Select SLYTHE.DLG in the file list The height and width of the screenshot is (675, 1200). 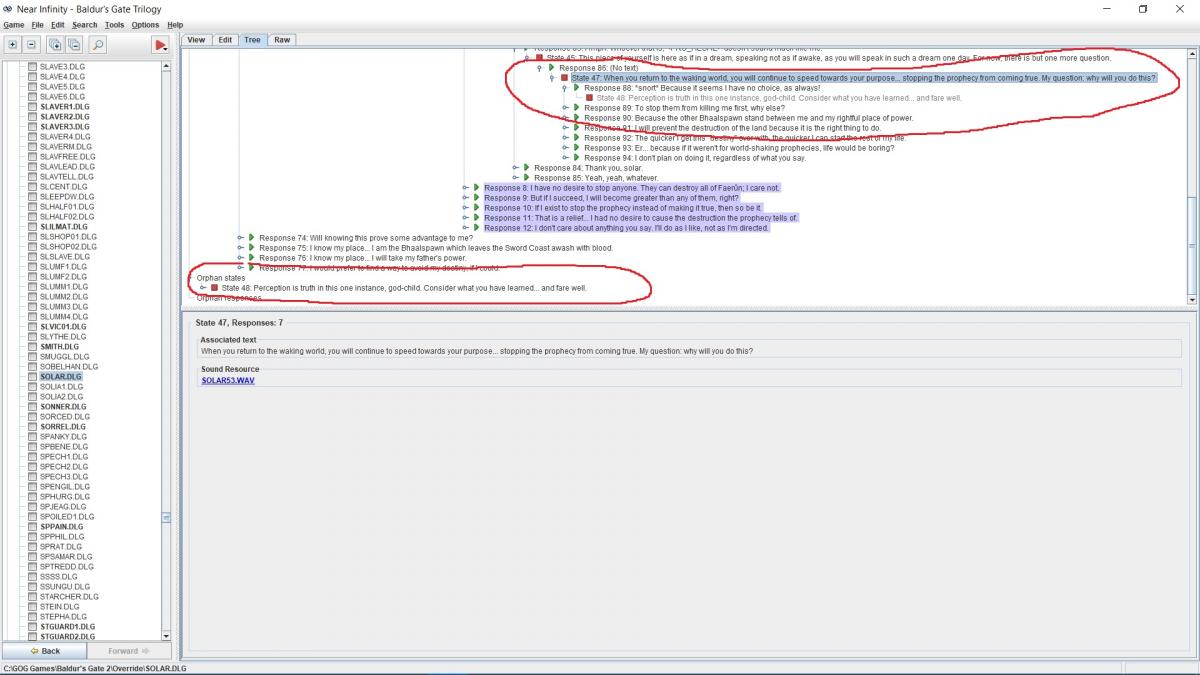pyautogui.click(x=62, y=336)
